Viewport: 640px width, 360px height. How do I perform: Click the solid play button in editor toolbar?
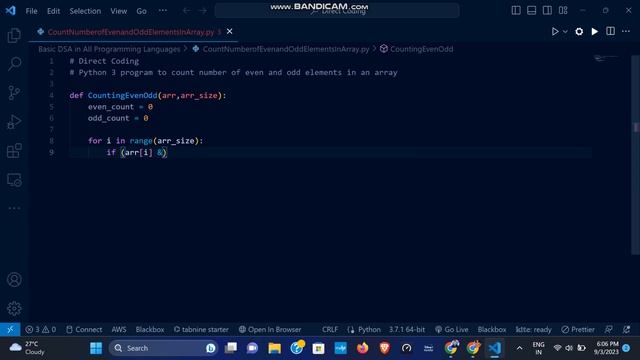595,31
